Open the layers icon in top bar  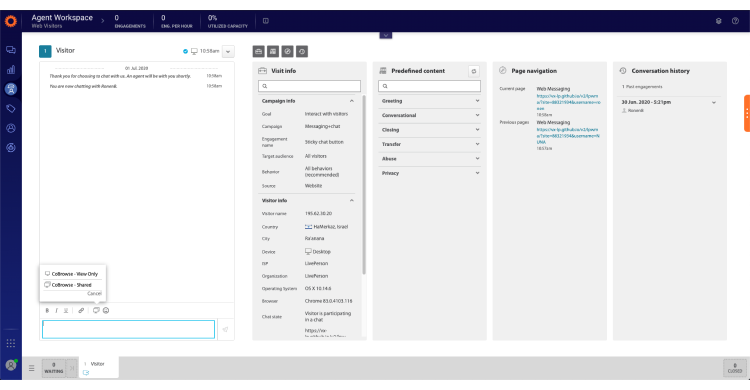[x=718, y=21]
